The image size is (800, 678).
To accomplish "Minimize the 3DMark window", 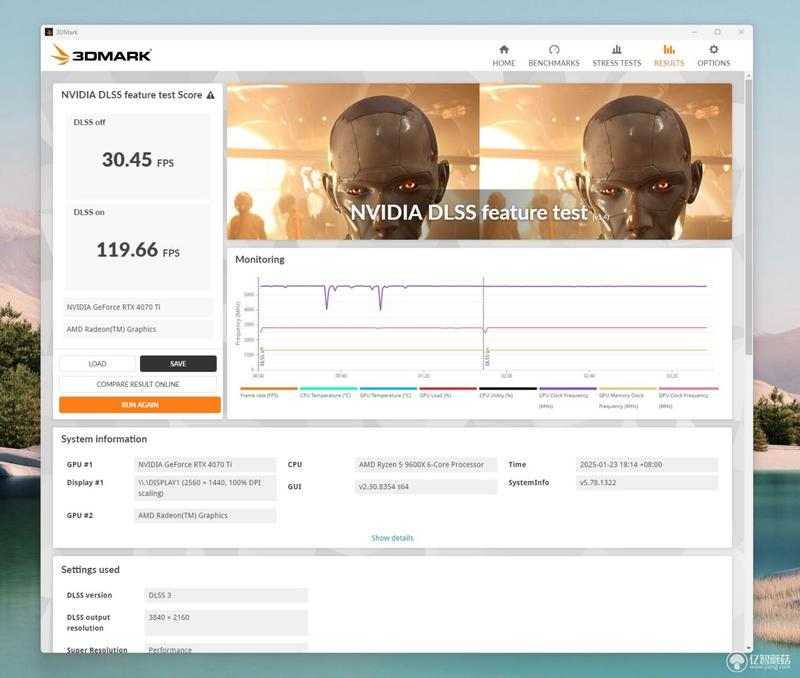I will pyautogui.click(x=694, y=32).
